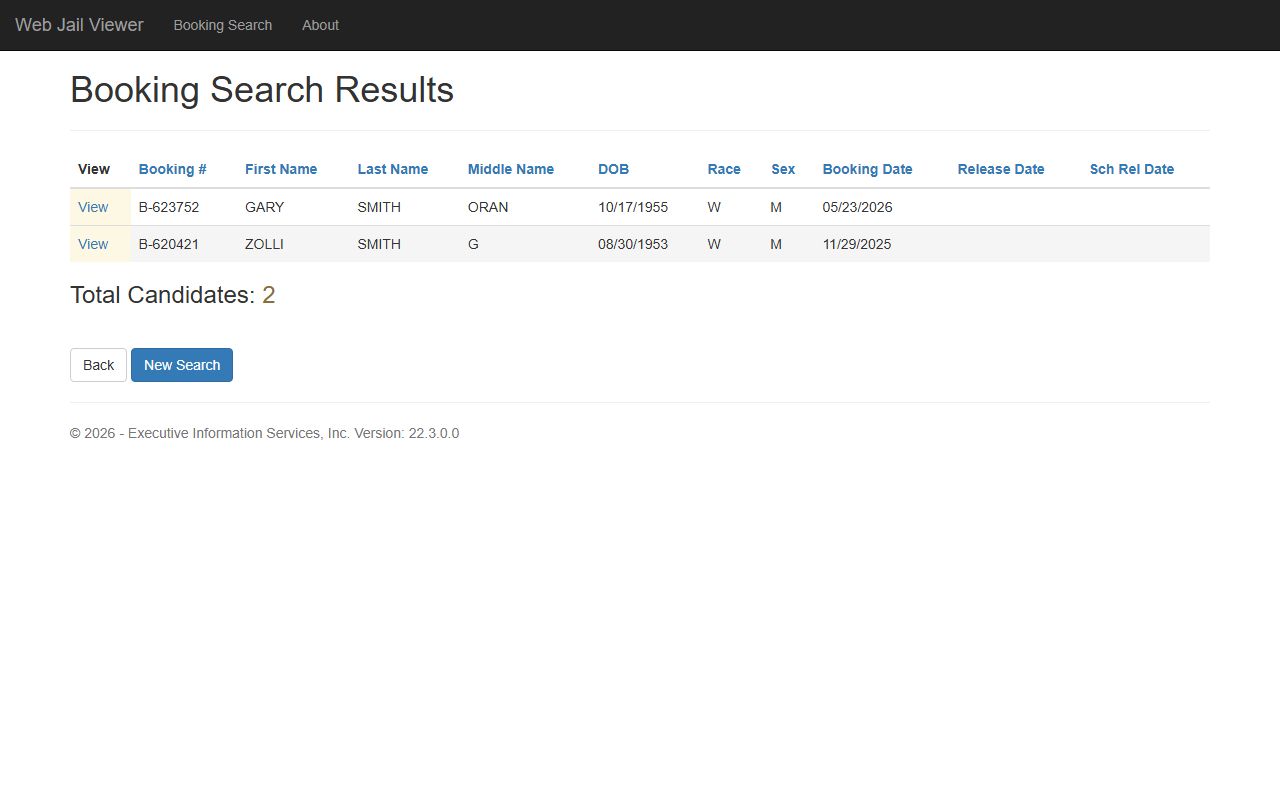Go to Booking Search in navbar
Image resolution: width=1280 pixels, height=800 pixels.
[222, 25]
